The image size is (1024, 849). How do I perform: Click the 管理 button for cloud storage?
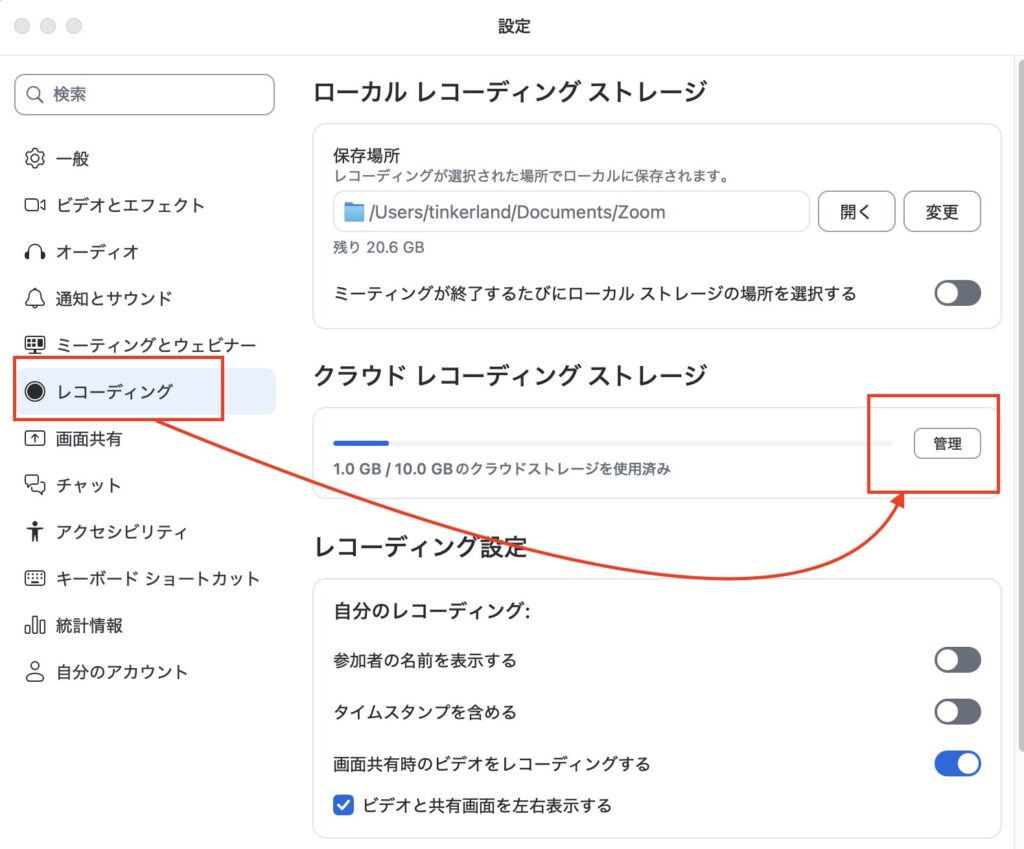[x=946, y=444]
